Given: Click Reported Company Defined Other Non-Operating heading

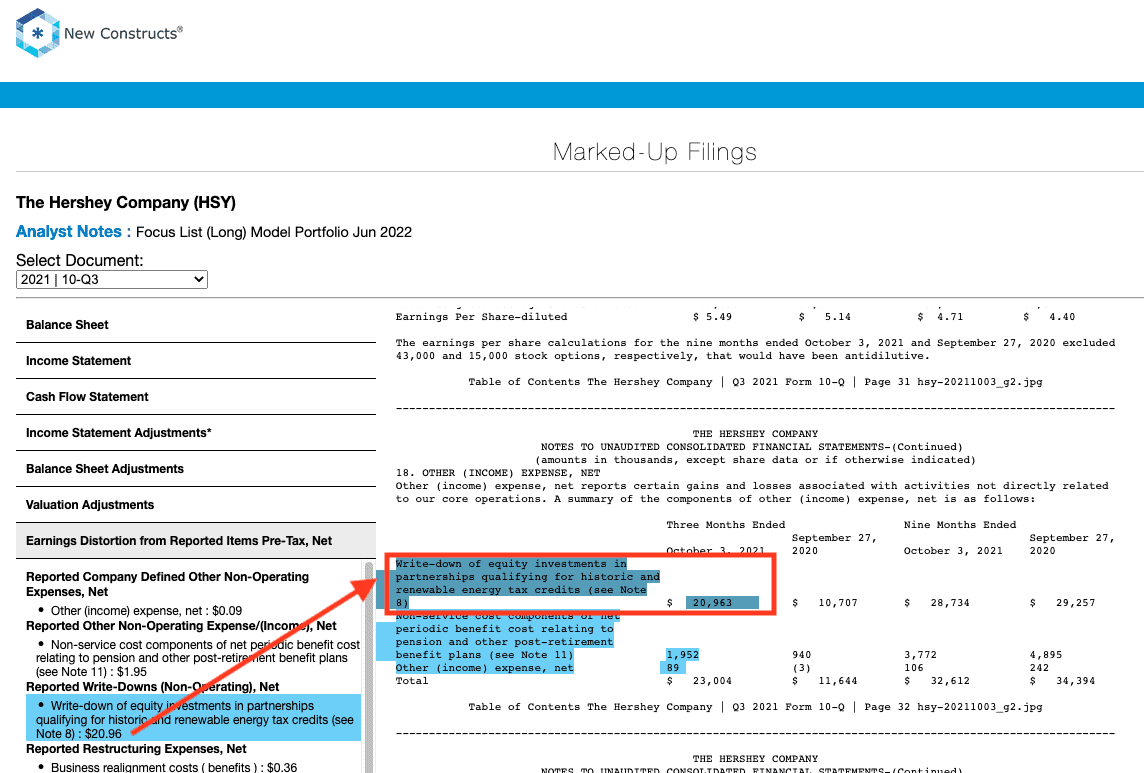Looking at the screenshot, I should click(167, 584).
